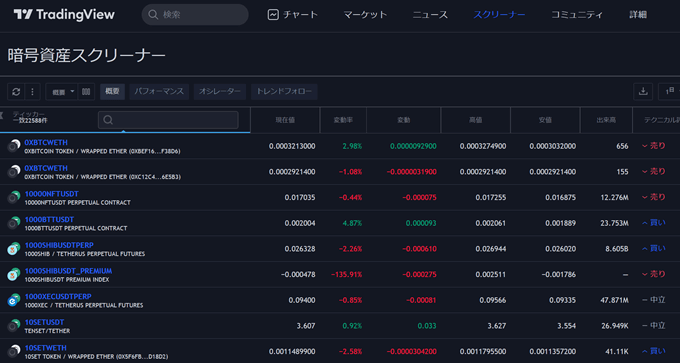
Task: Click the 0.09566 high value cell
Action: click(x=493, y=300)
